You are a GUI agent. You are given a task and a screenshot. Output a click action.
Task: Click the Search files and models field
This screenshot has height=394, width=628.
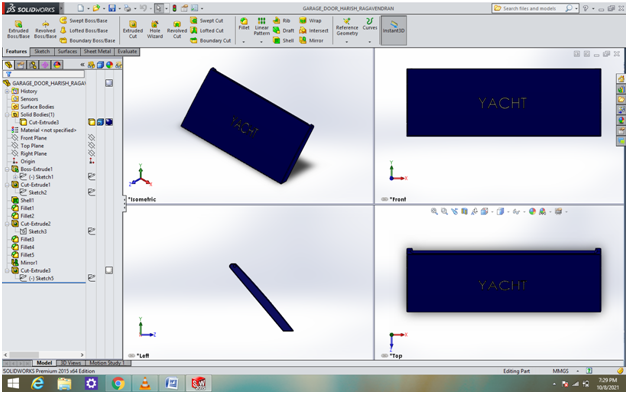tap(529, 8)
